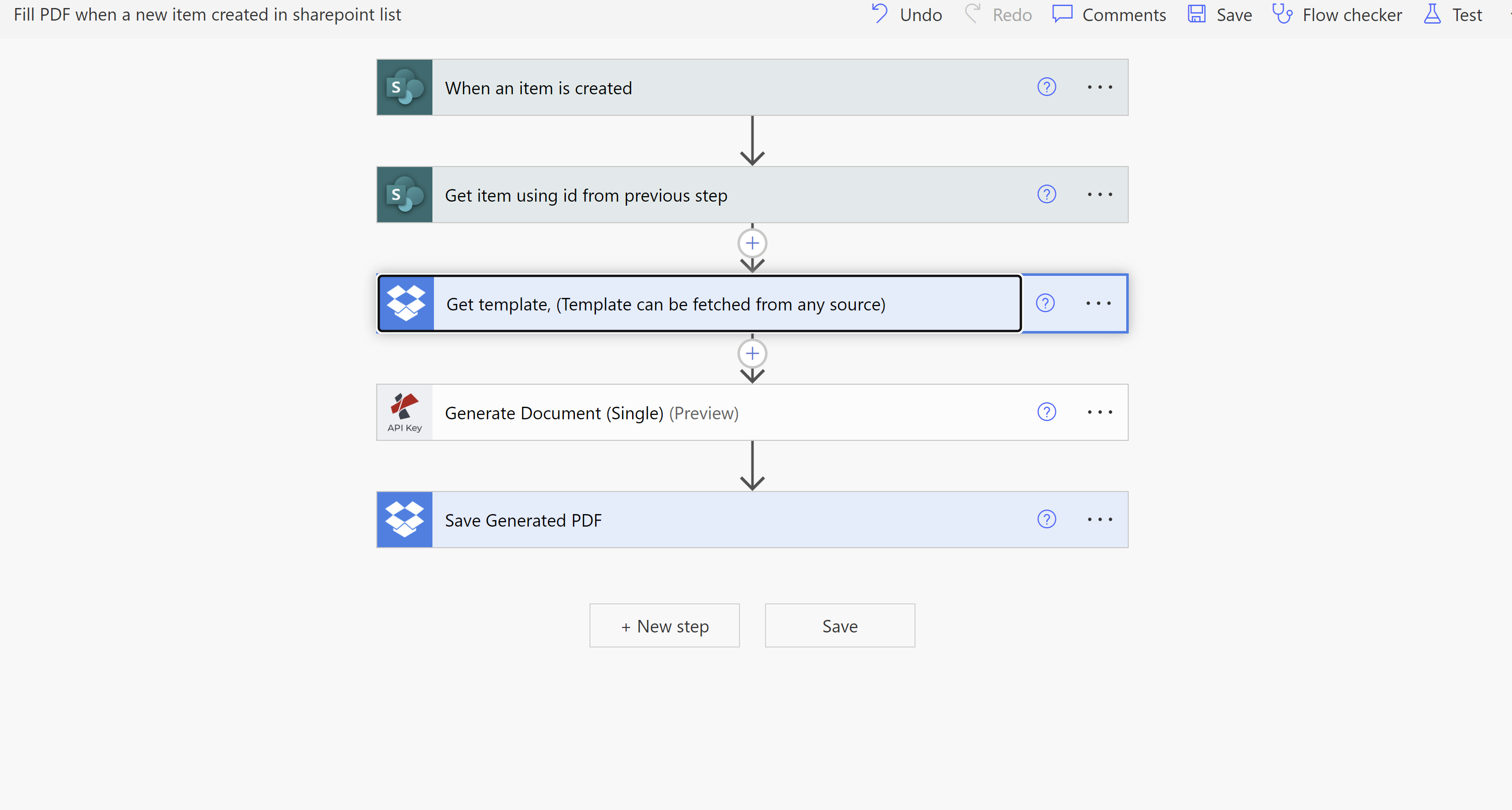Viewport: 1512px width, 810px height.
Task: Open help for When an item is created
Action: tap(1046, 87)
